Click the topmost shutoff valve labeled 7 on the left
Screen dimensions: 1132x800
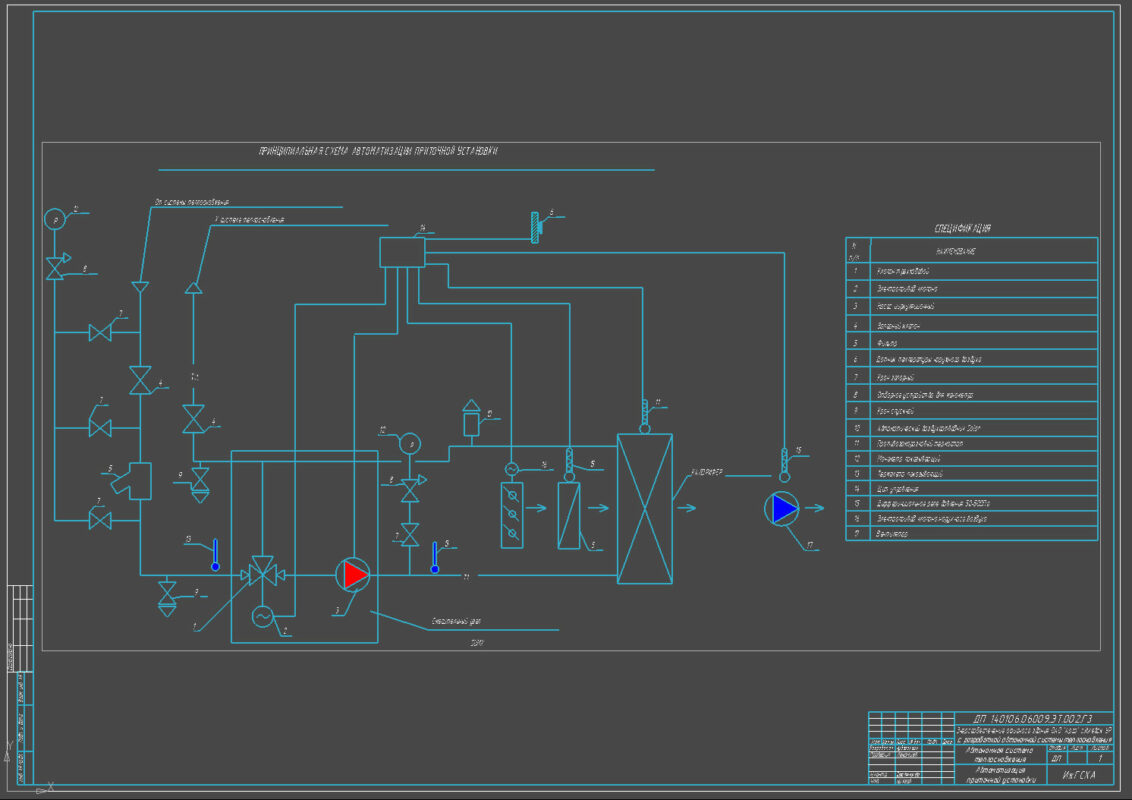(100, 333)
